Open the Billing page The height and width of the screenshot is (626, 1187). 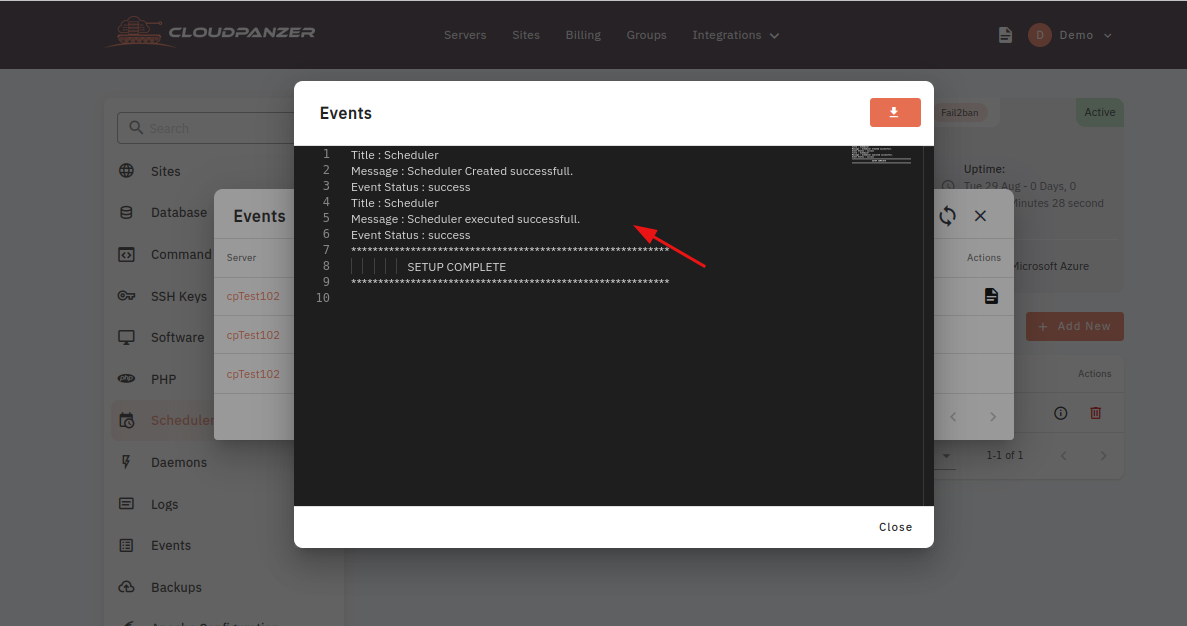click(x=583, y=35)
